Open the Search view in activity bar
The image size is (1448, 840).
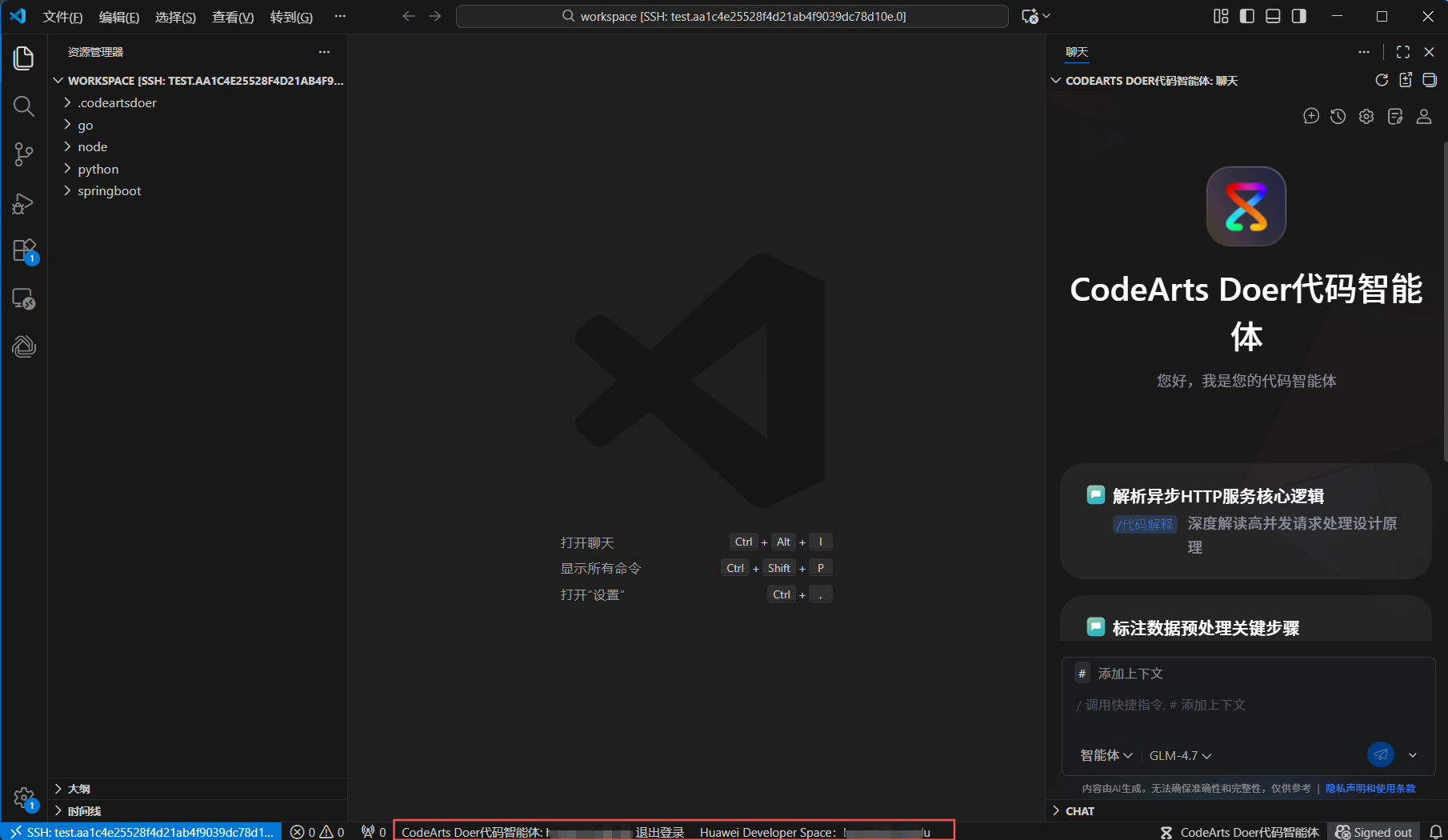(x=24, y=106)
